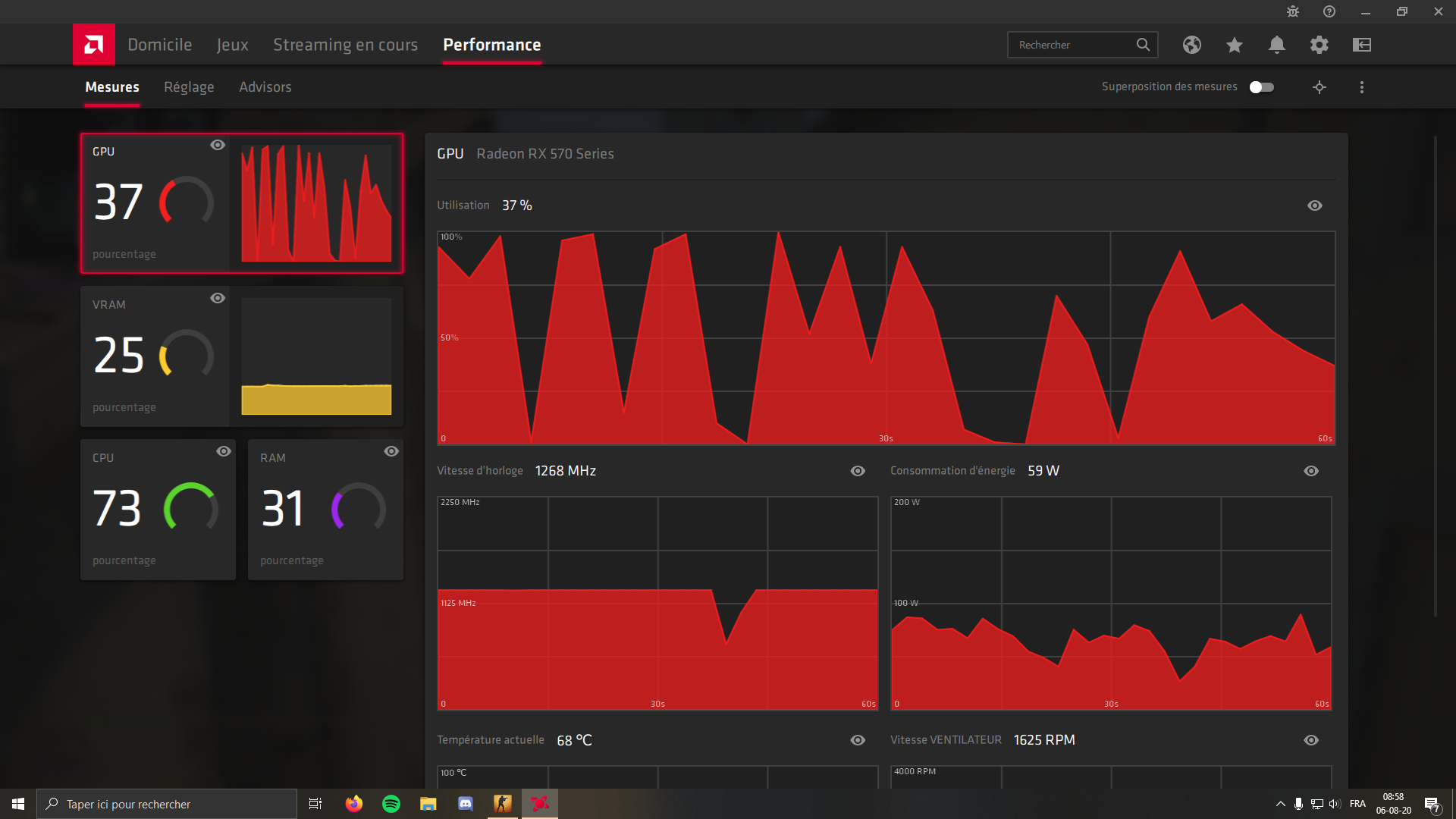Open the taskbar clock and date
The image size is (1456, 819).
pyautogui.click(x=1394, y=804)
